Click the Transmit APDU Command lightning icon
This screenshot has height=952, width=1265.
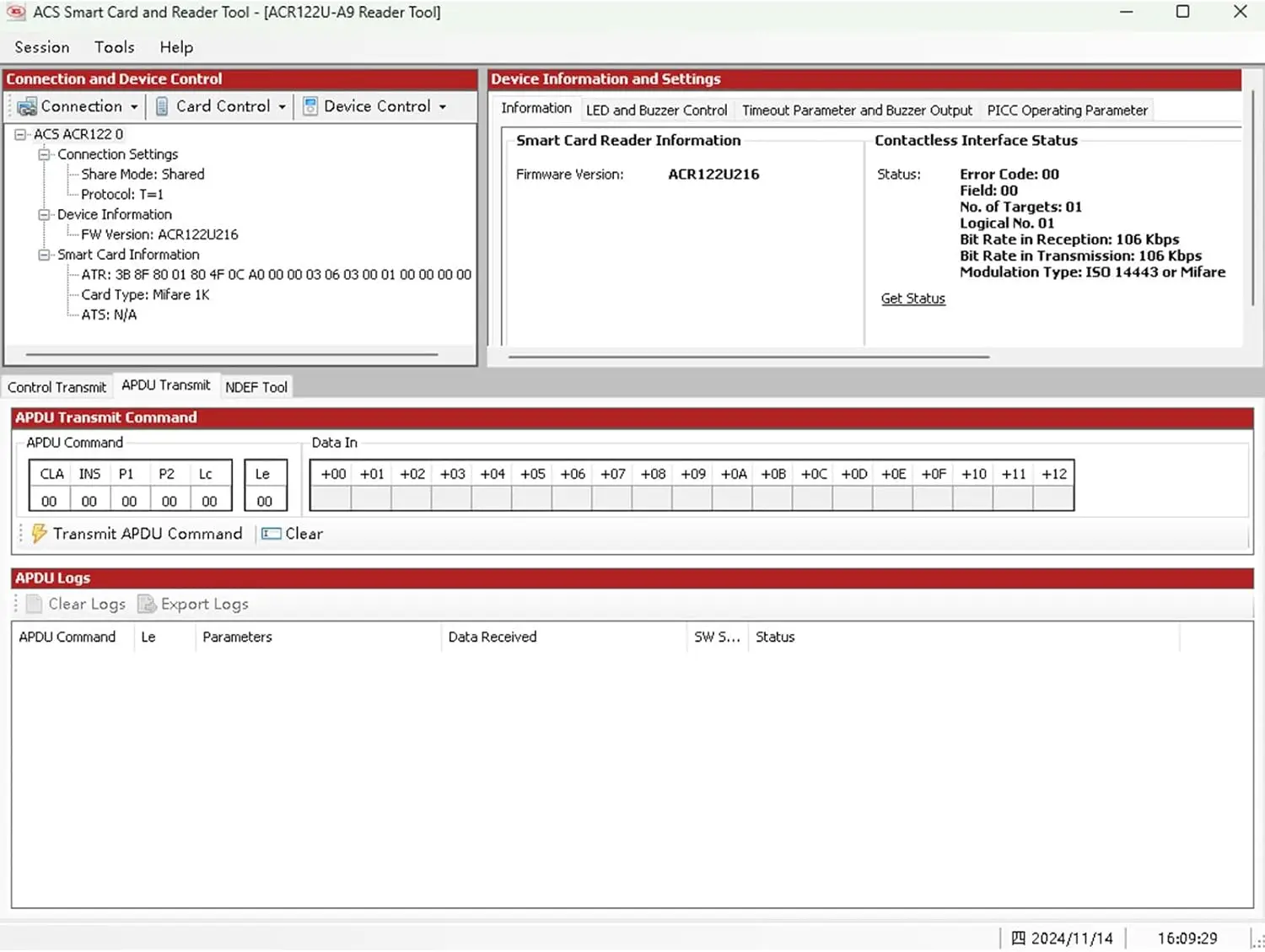tap(39, 534)
